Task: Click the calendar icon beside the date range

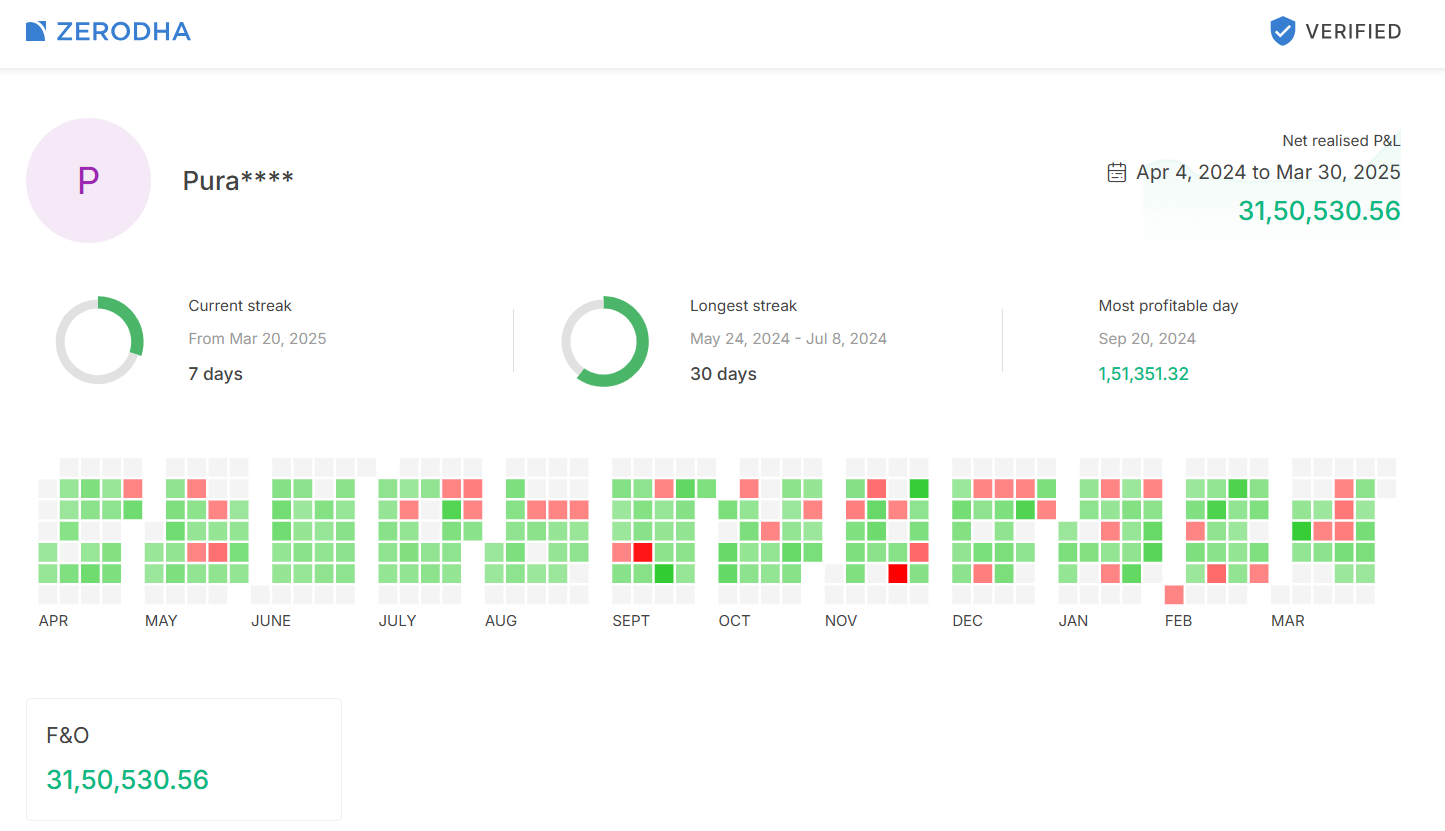Action: 1117,172
